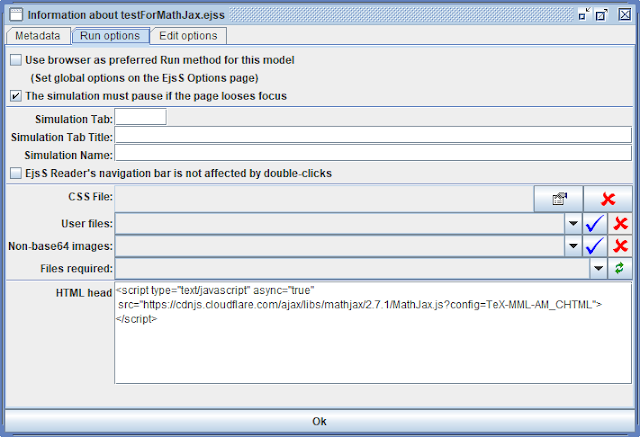Expand the Non-base64 images dropdown

coord(573,246)
